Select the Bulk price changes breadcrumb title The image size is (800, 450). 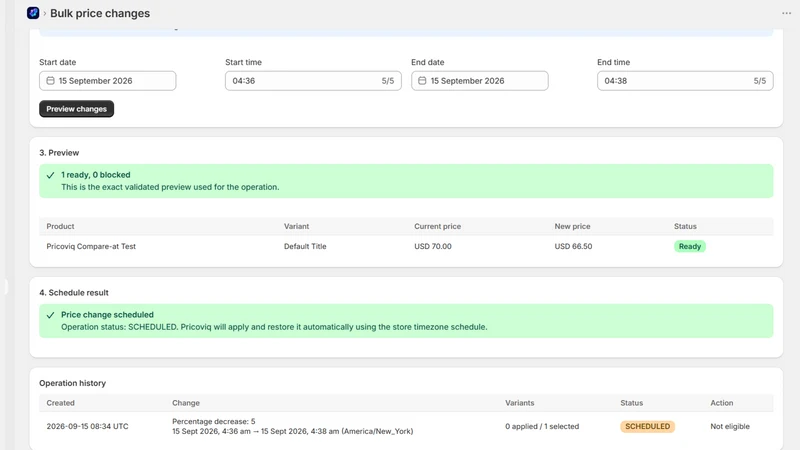pos(100,13)
